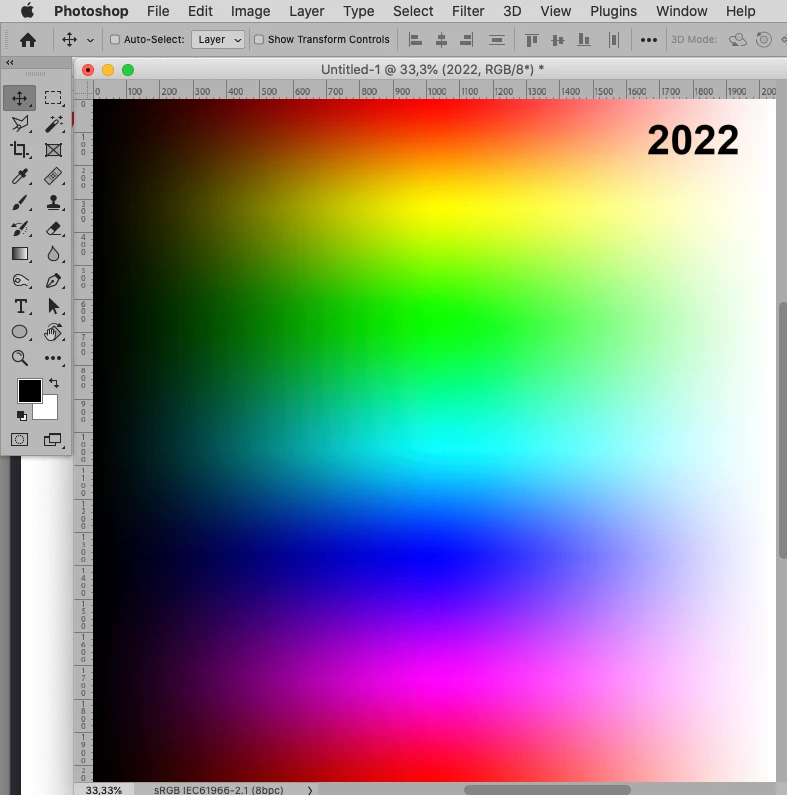Select the Gradient tool

pyautogui.click(x=20, y=254)
